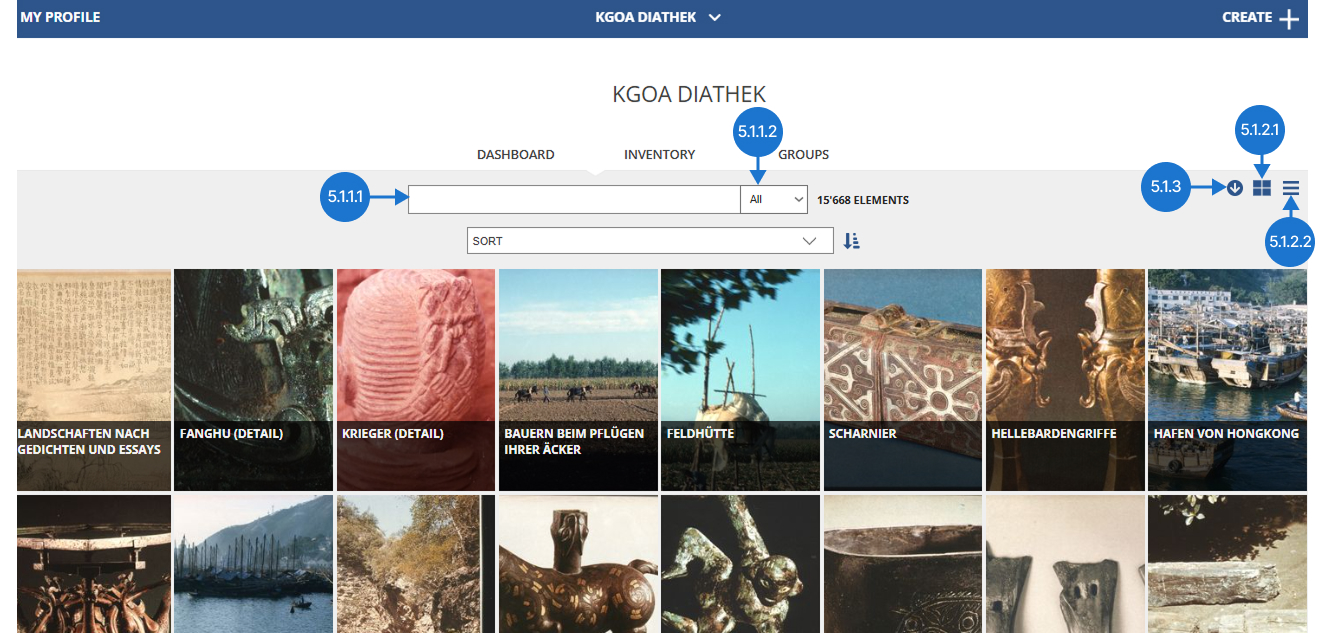Switch to grid tile view
The image size is (1325, 633).
tap(1262, 187)
